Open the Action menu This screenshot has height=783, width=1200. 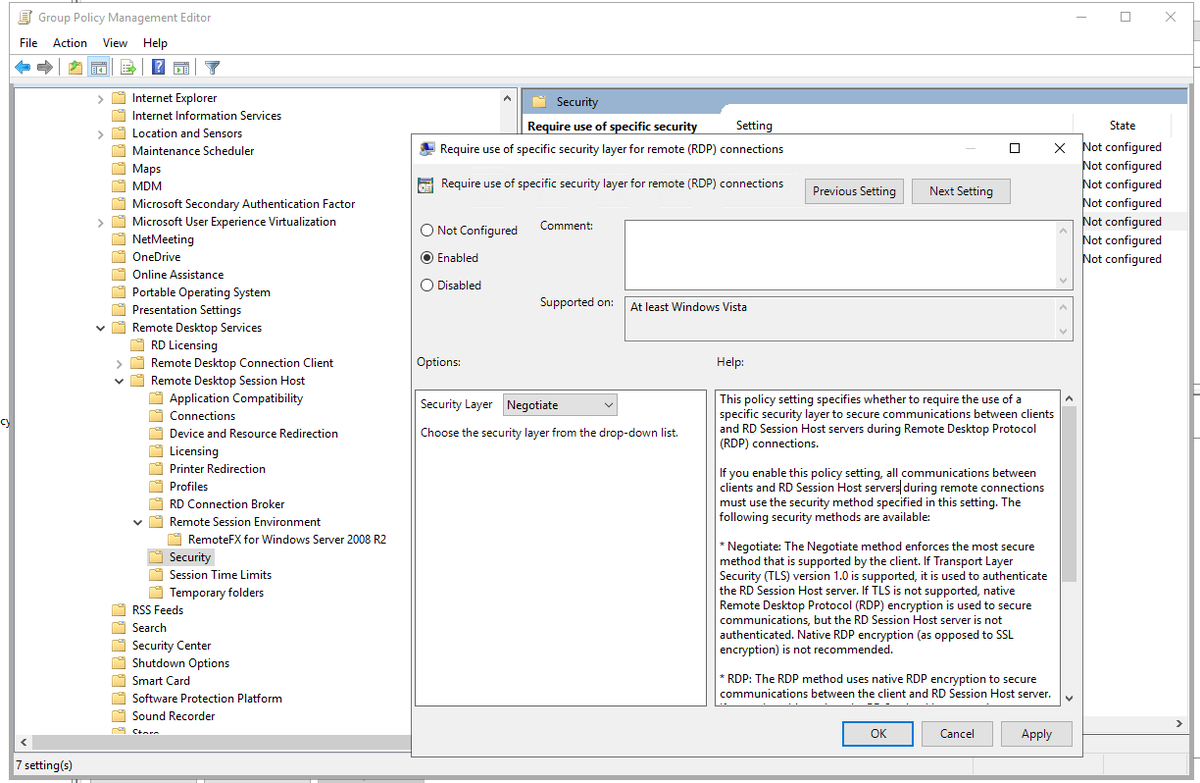click(x=70, y=43)
